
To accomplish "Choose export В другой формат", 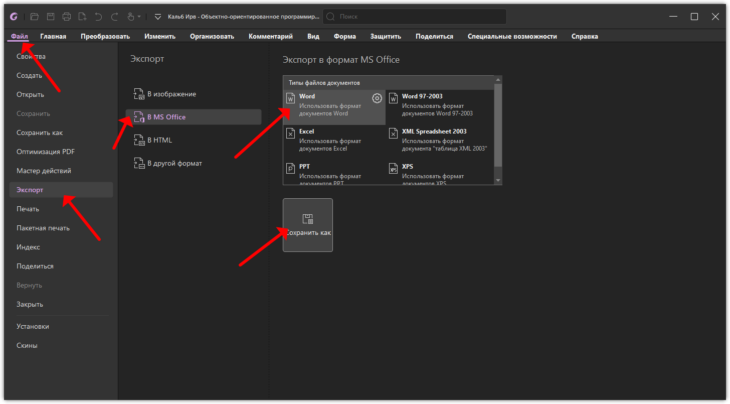I will click(x=194, y=163).
